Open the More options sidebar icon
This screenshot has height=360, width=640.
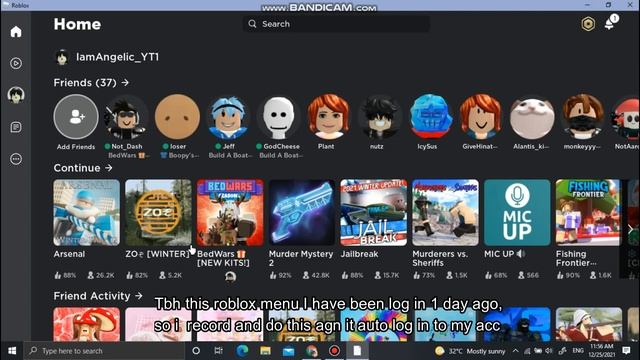point(16,159)
